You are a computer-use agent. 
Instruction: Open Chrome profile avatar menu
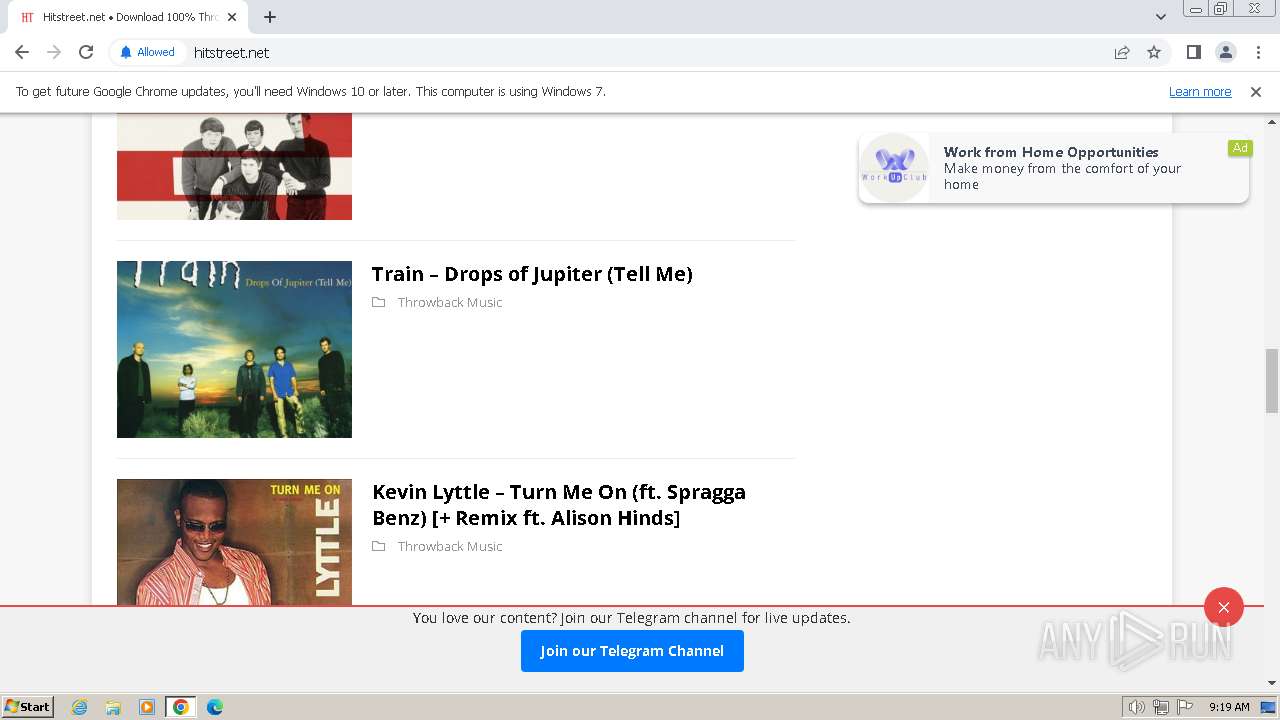click(x=1225, y=52)
